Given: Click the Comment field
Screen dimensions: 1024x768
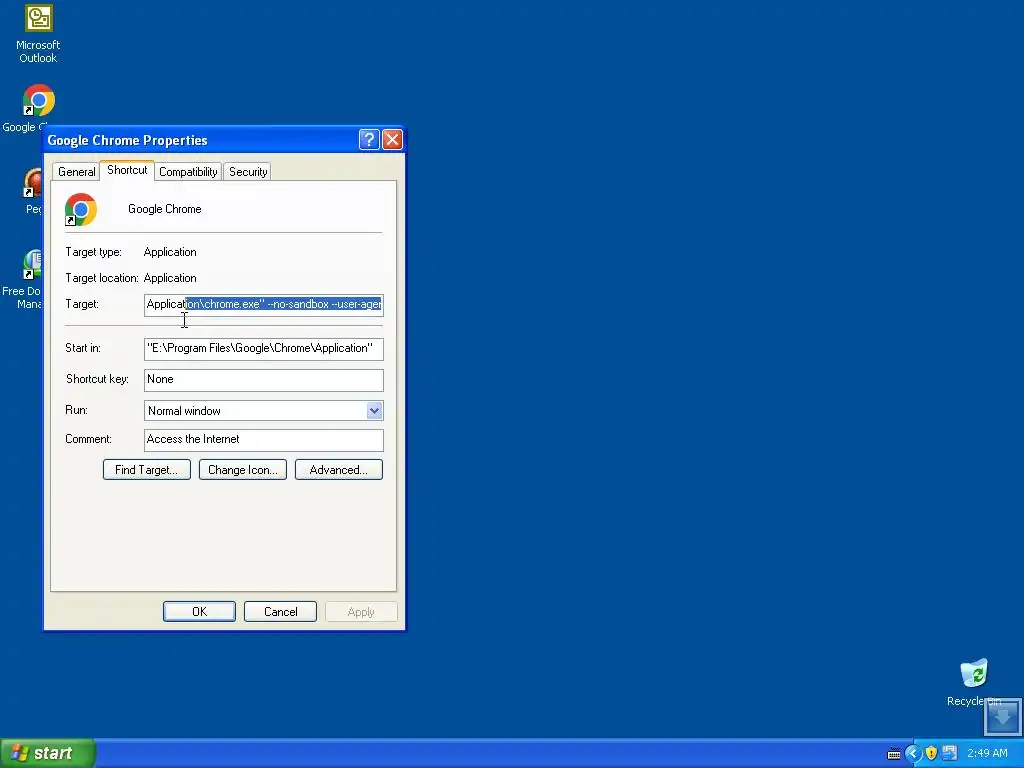Looking at the screenshot, I should [x=264, y=440].
